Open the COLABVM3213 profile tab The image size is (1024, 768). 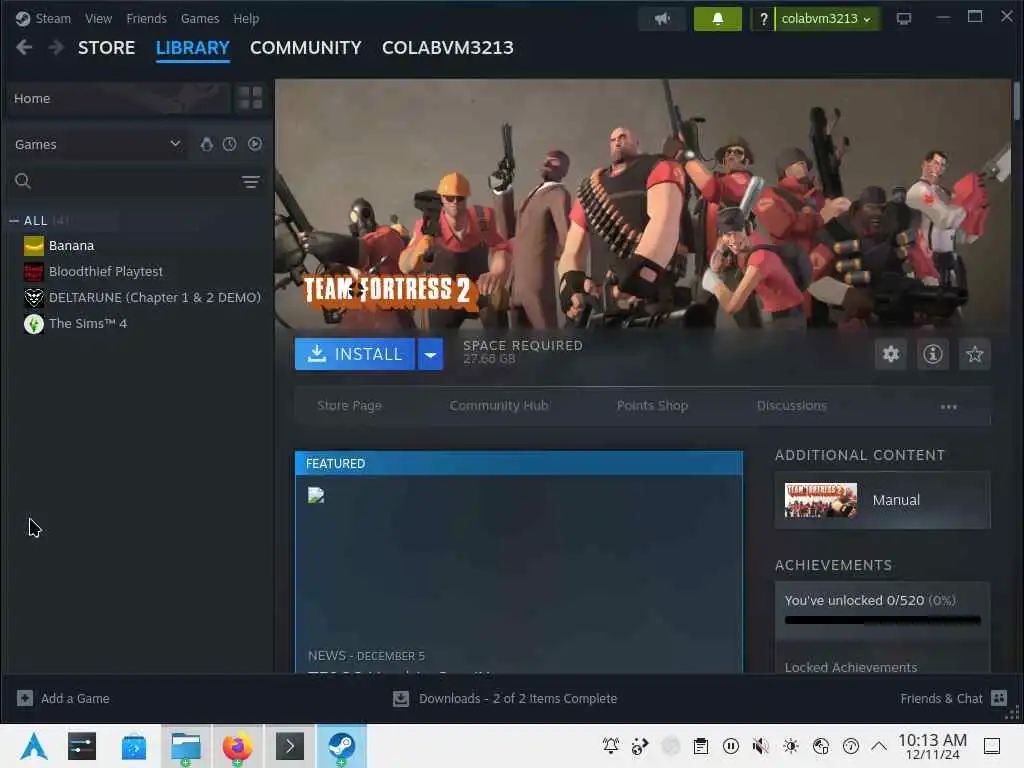pos(447,48)
